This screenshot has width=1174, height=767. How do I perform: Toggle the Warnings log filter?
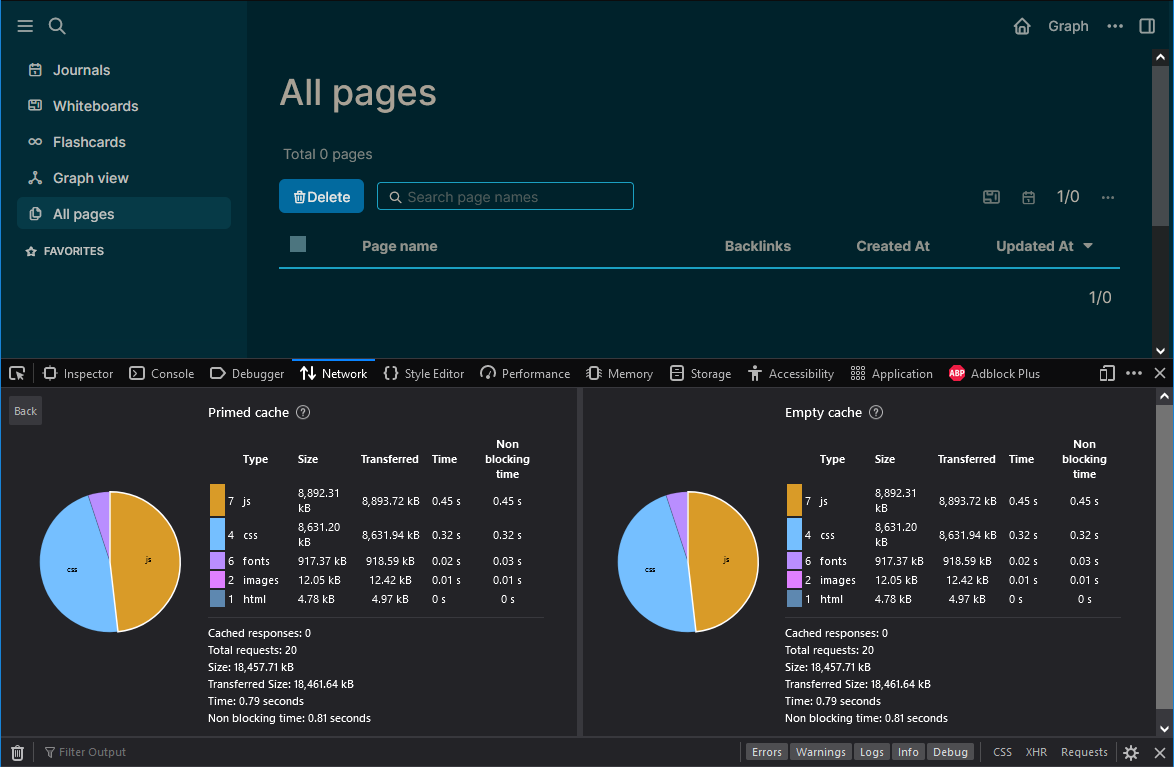(x=821, y=751)
